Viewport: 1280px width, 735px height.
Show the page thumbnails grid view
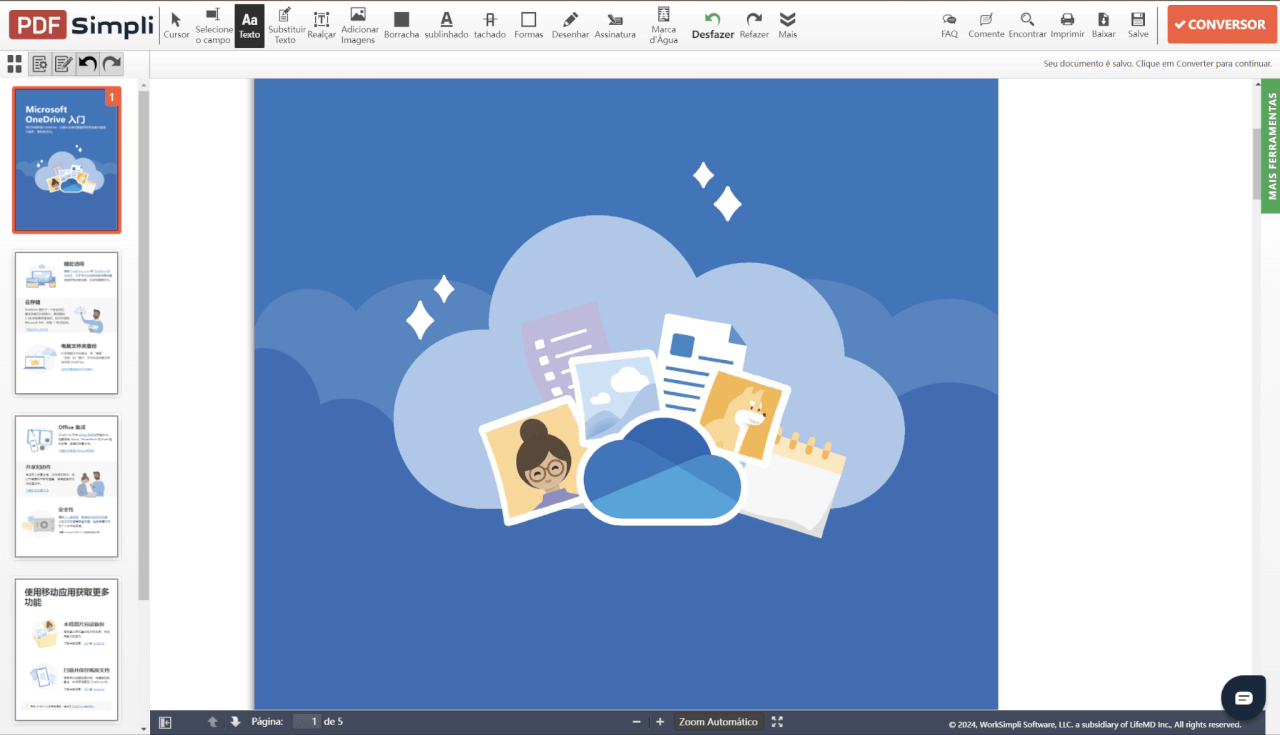click(14, 64)
